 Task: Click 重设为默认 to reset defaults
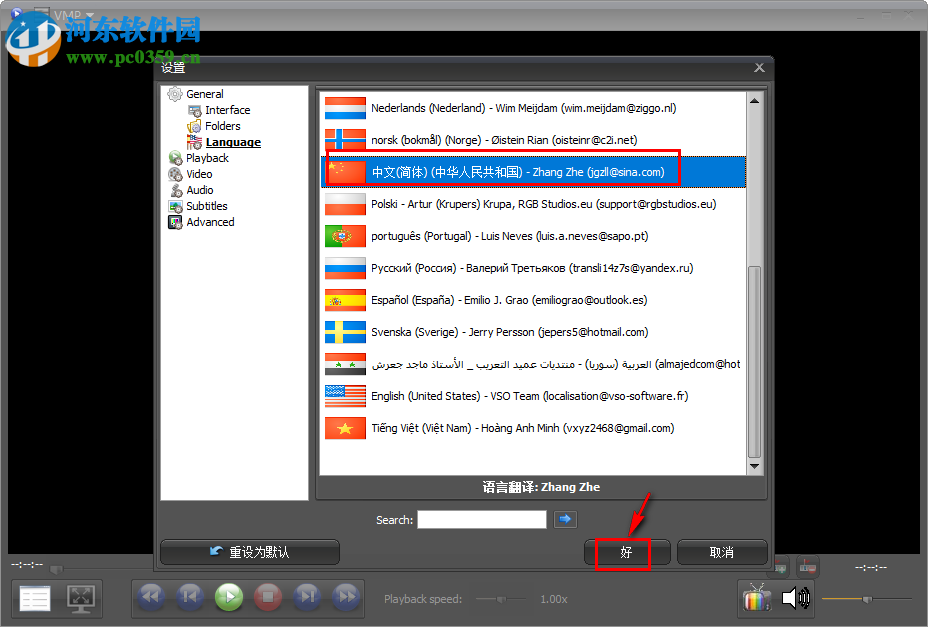pos(249,551)
